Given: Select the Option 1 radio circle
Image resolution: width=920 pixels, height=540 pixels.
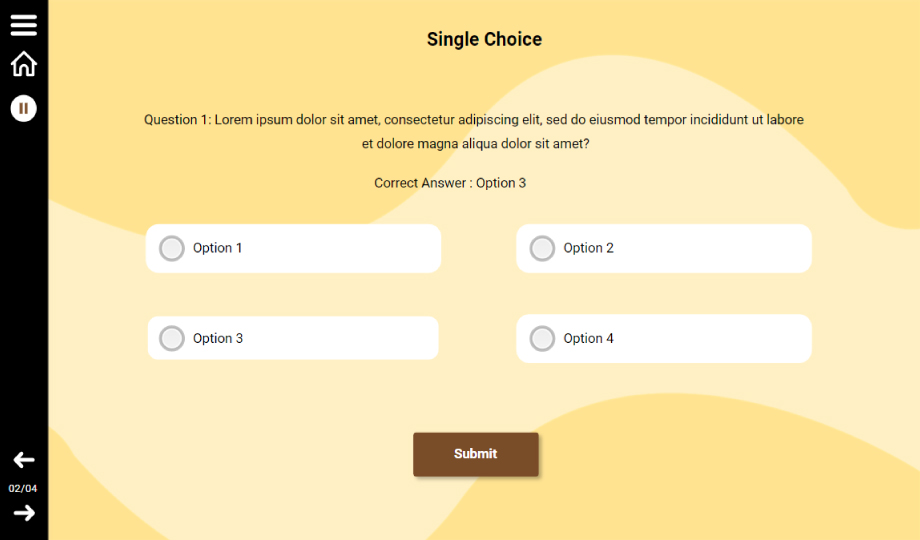Looking at the screenshot, I should (172, 248).
